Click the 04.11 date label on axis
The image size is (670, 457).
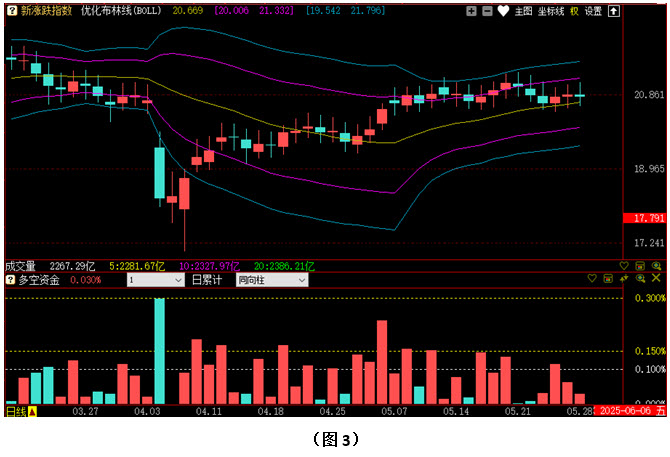coord(209,411)
